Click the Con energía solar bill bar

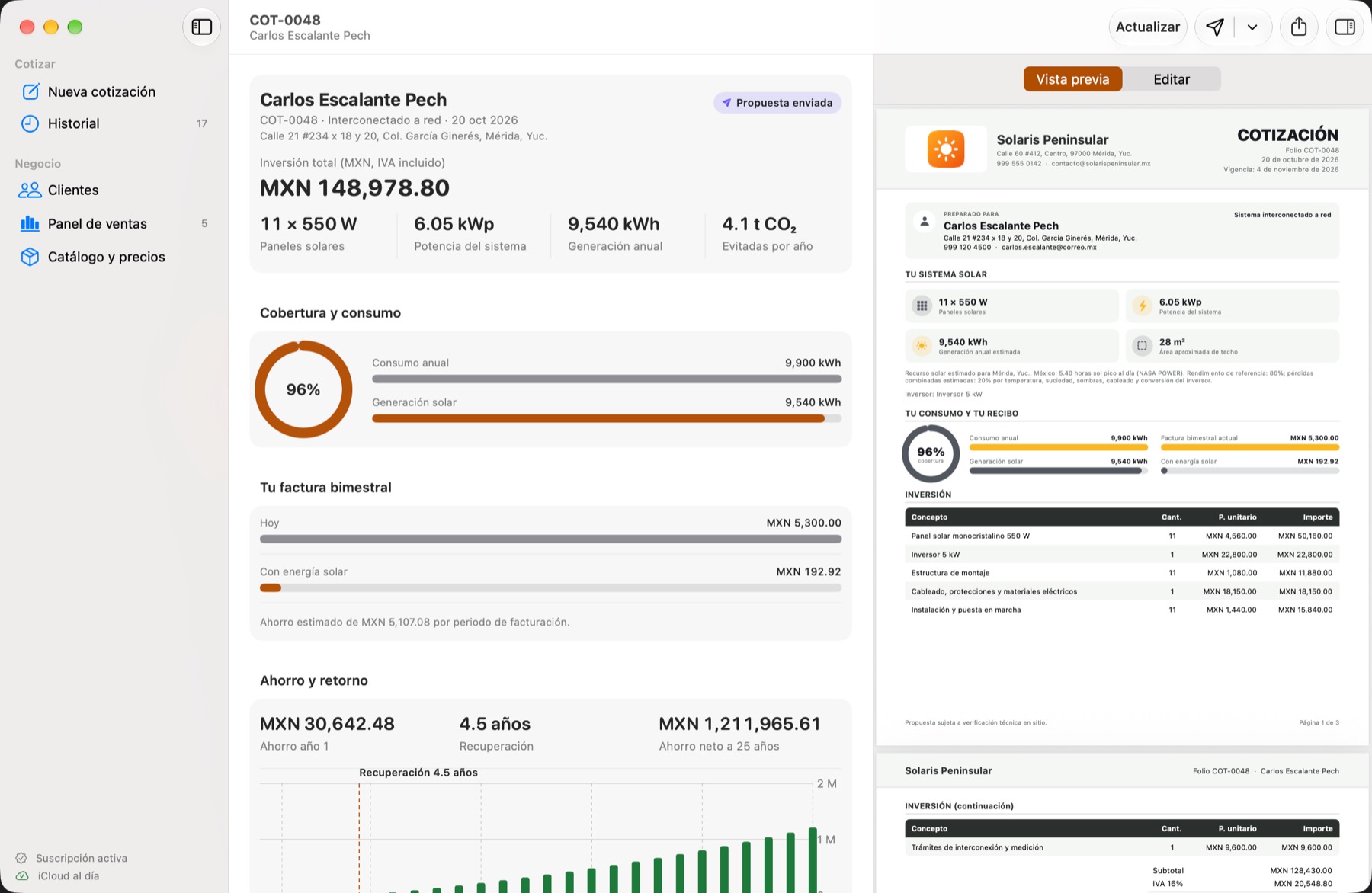550,587
